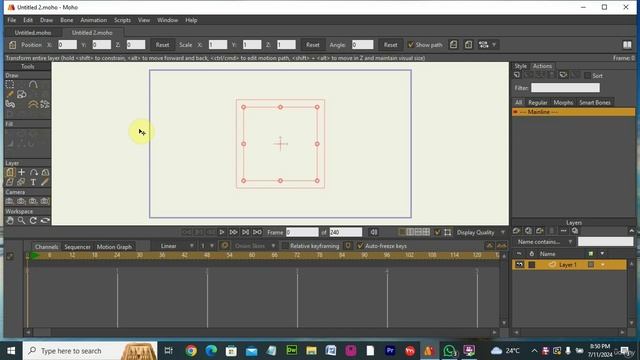Reset the layer Angle value
The height and width of the screenshot is (360, 640).
click(390, 44)
